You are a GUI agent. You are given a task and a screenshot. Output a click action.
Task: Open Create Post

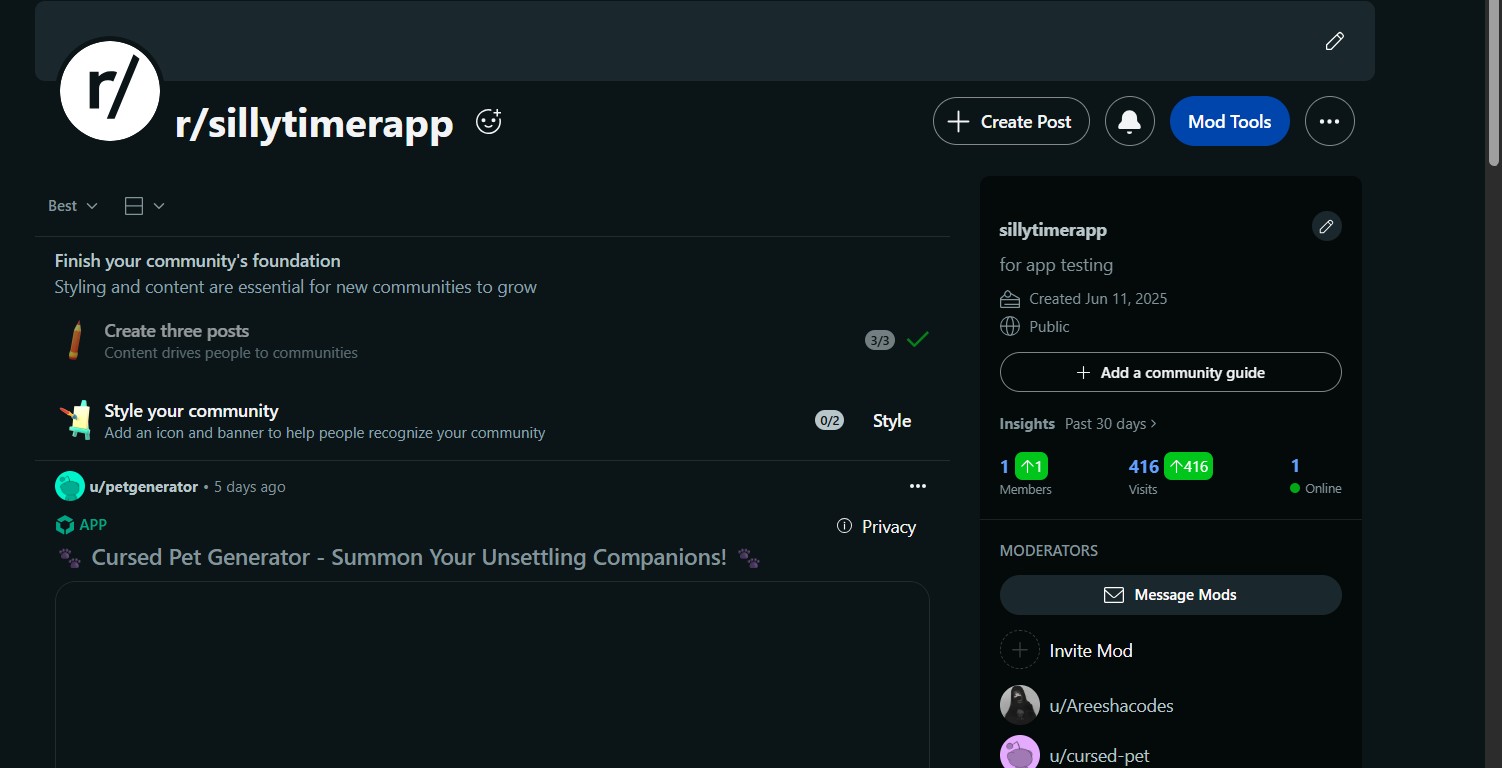pos(1011,122)
